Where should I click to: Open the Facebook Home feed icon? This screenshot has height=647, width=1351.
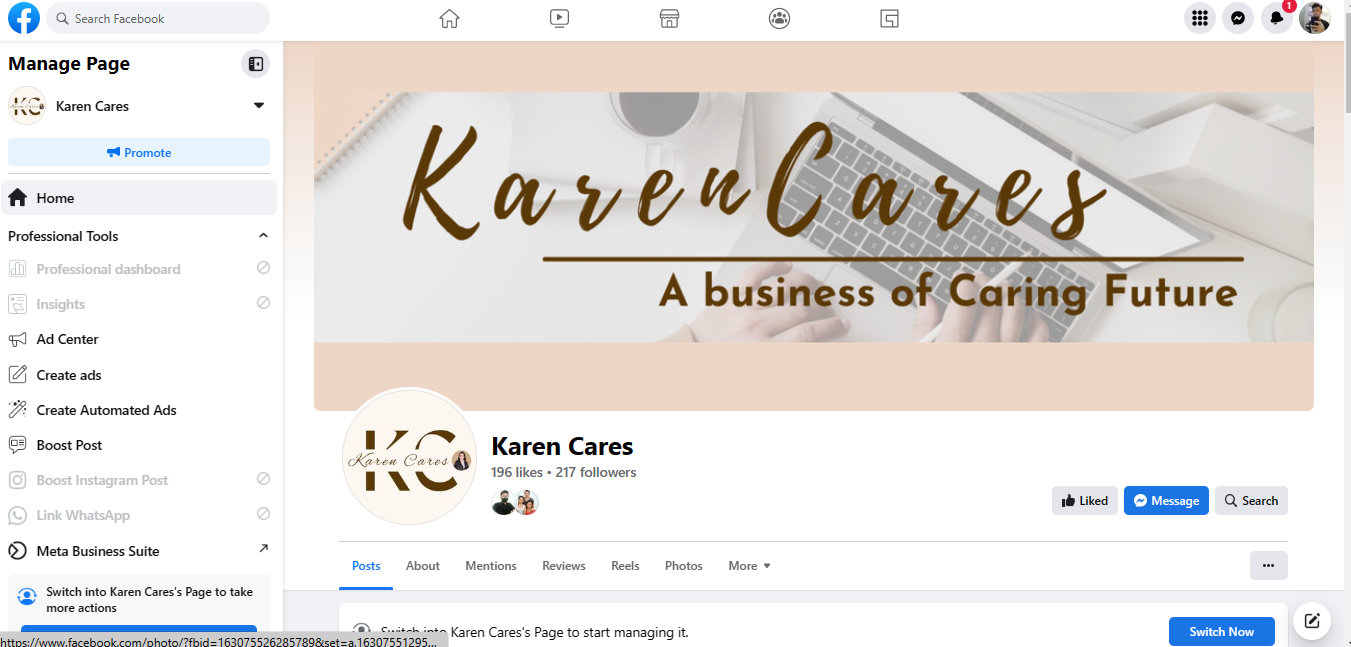click(x=449, y=18)
